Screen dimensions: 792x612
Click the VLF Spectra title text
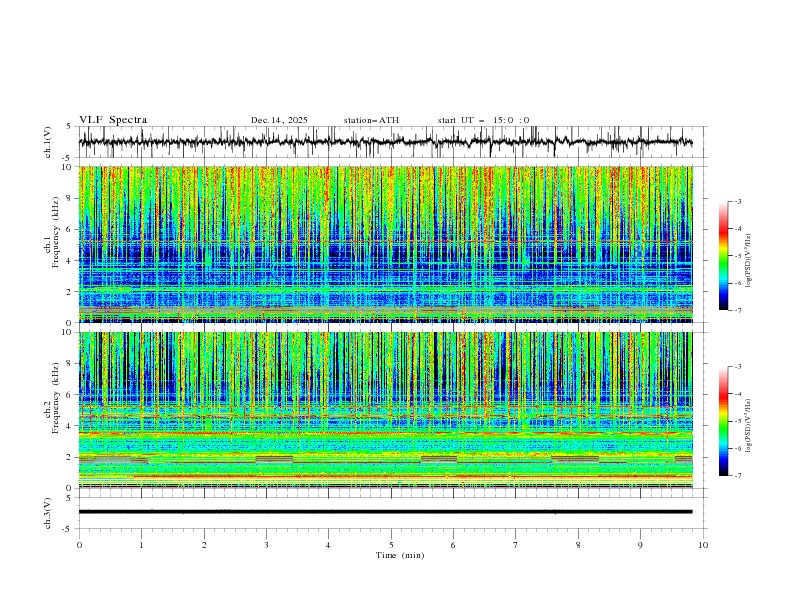113,120
